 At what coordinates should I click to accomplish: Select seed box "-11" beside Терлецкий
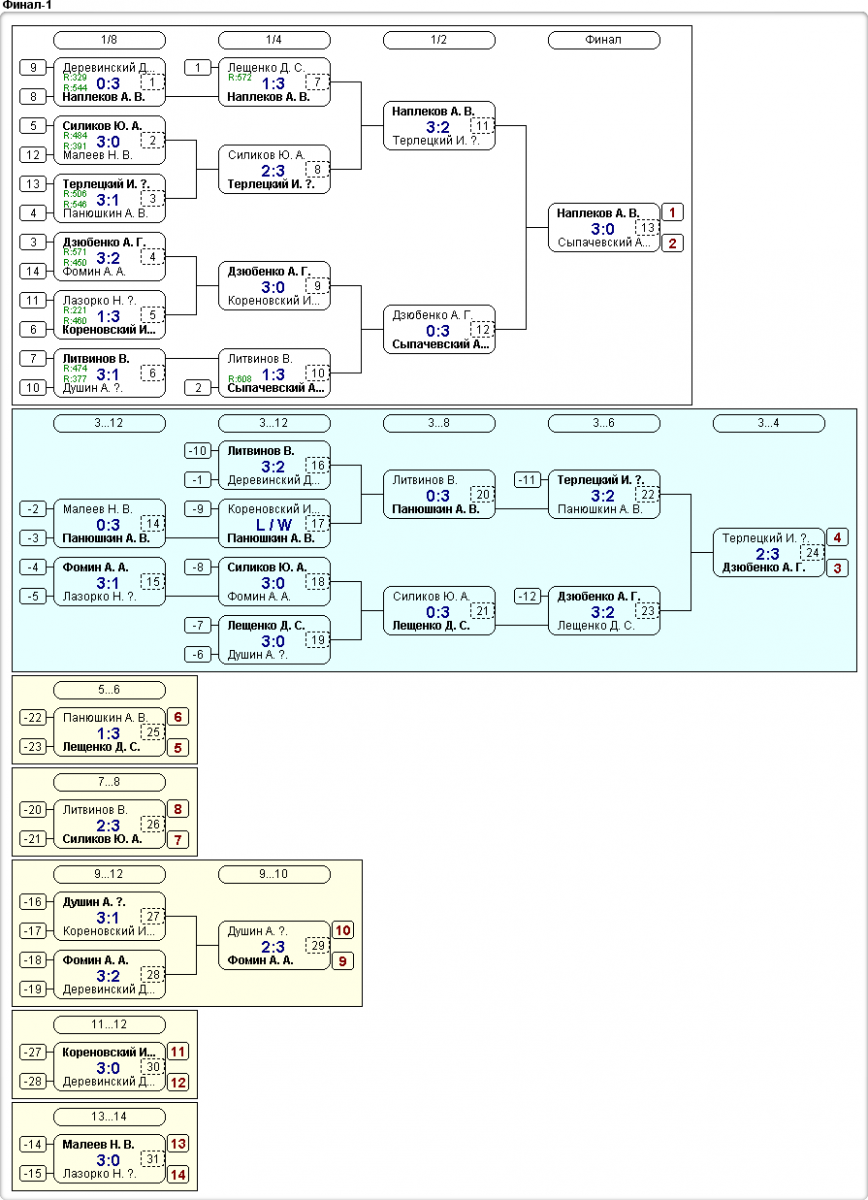[528, 480]
